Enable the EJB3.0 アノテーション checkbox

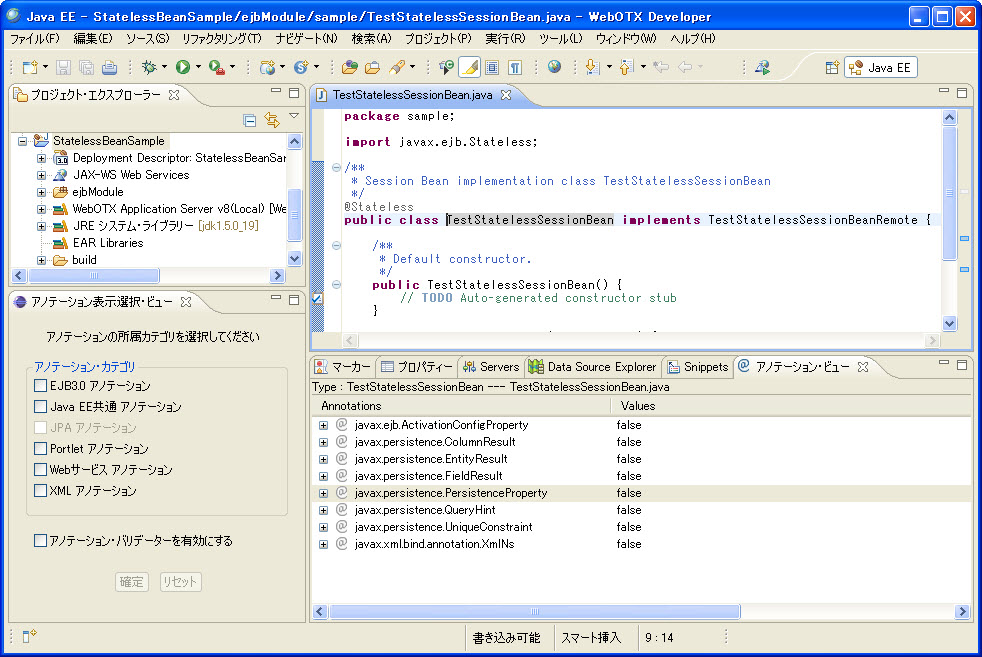pos(41,386)
